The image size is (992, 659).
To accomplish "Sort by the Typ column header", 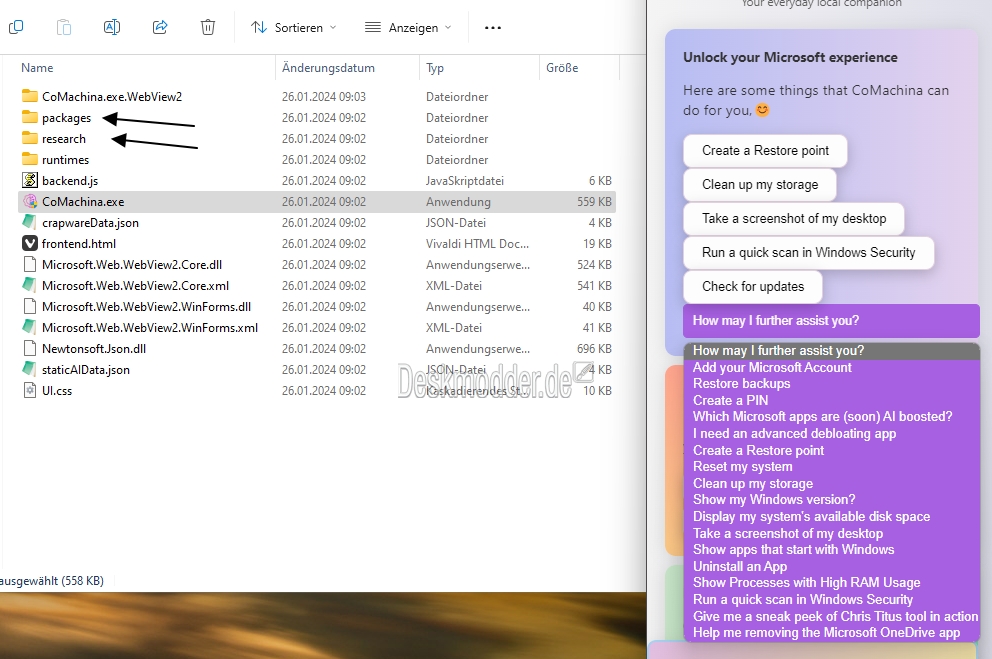I will 435,68.
